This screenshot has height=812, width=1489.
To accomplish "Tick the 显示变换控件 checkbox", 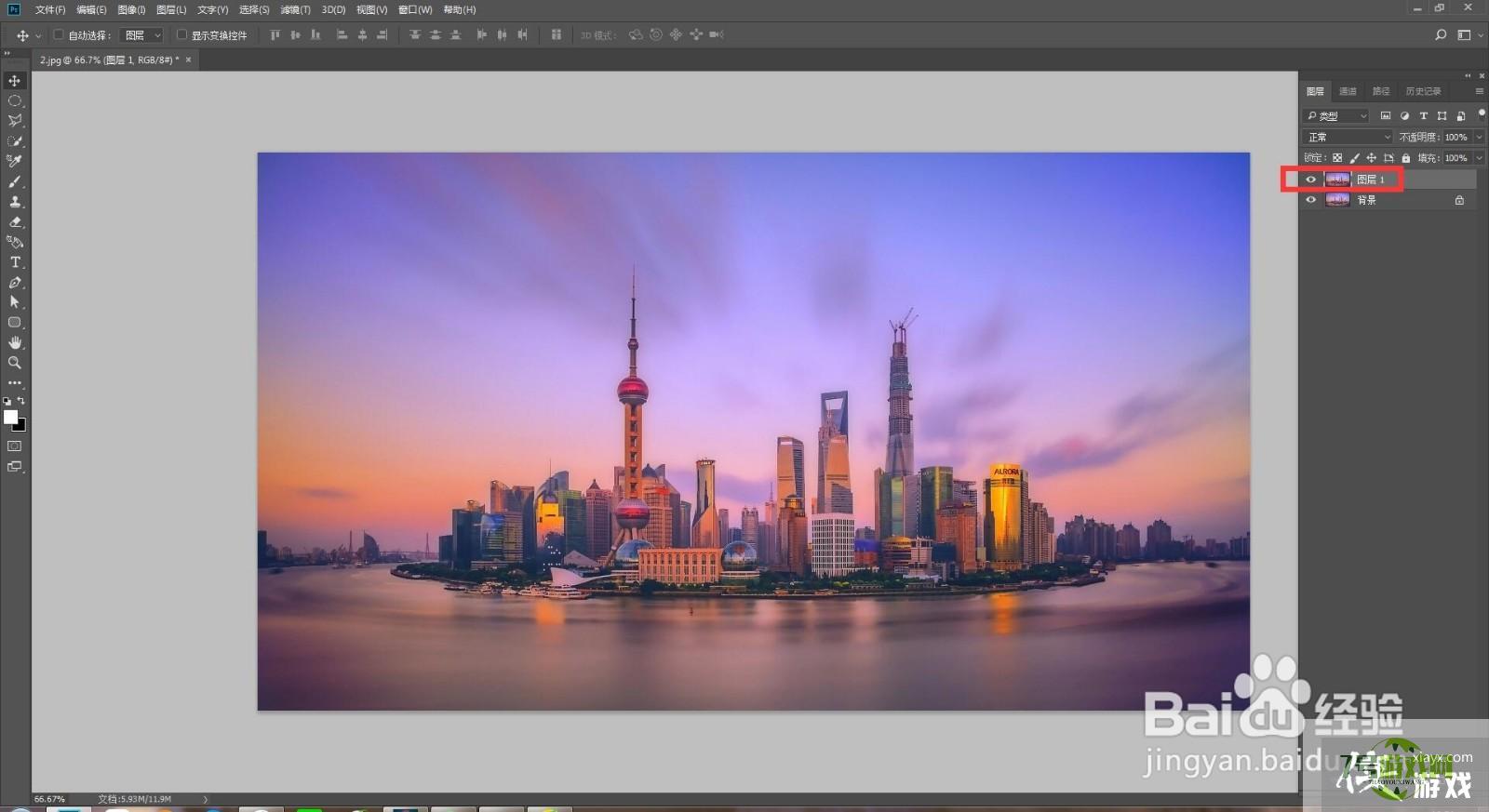I will tap(181, 34).
